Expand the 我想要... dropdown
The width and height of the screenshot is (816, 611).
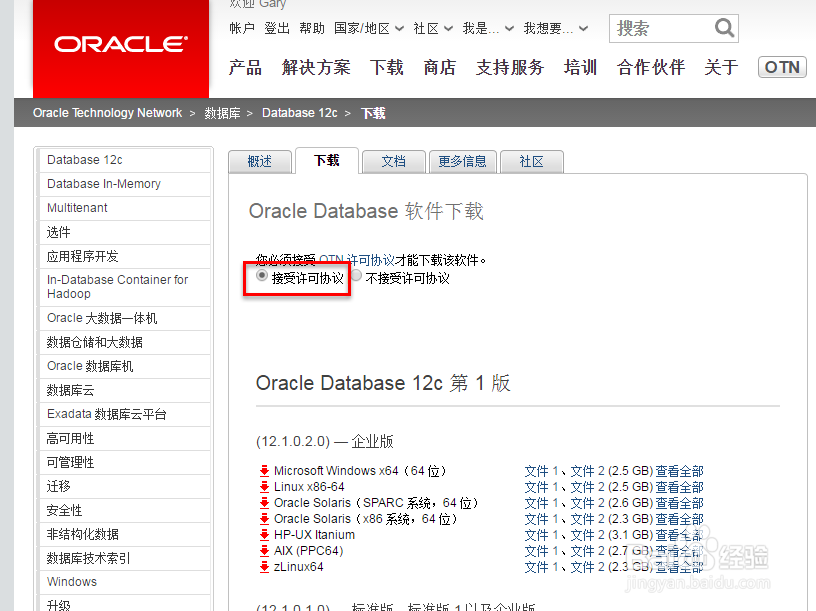point(556,29)
